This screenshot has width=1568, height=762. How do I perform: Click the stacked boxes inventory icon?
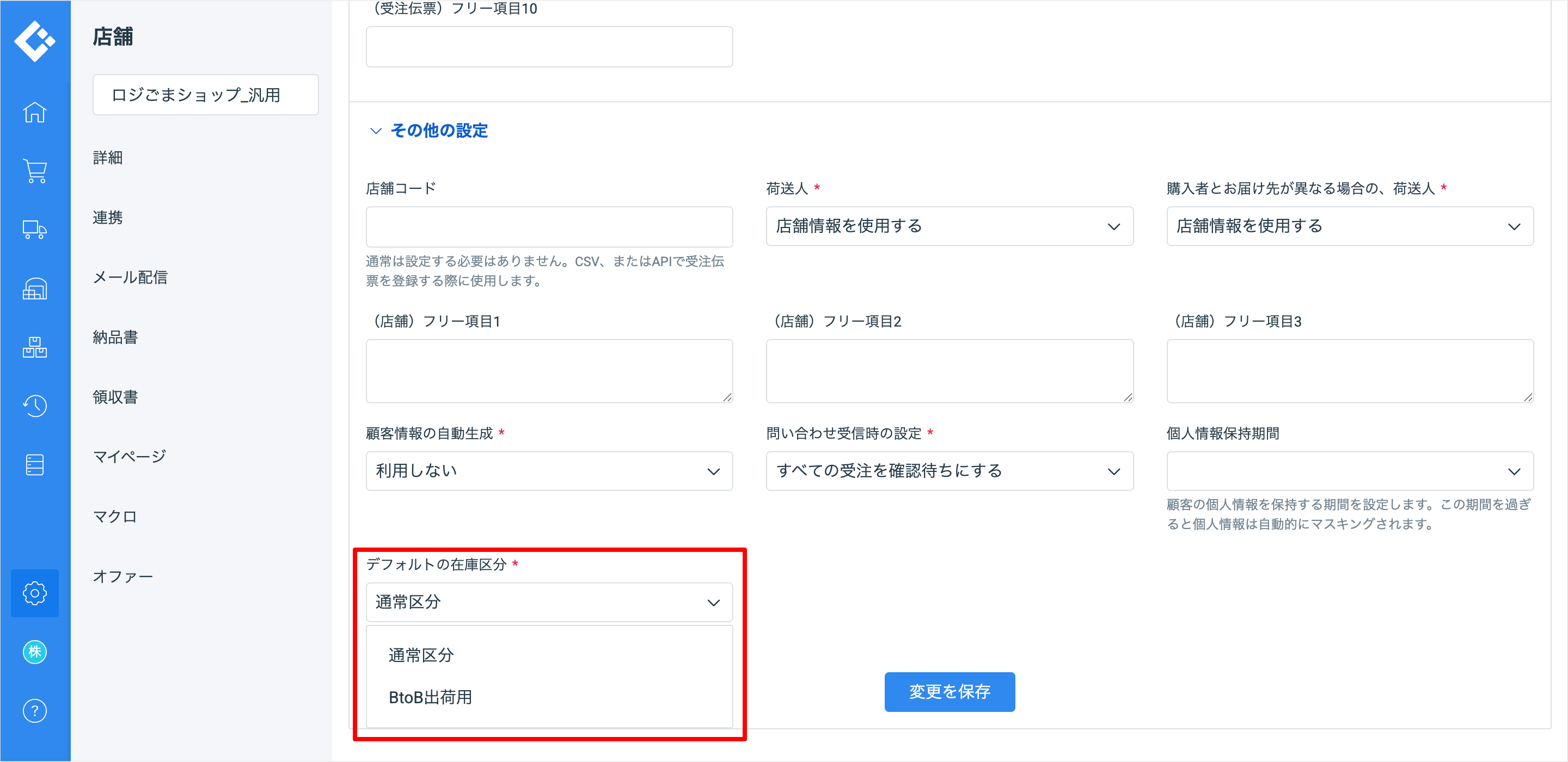pos(35,347)
